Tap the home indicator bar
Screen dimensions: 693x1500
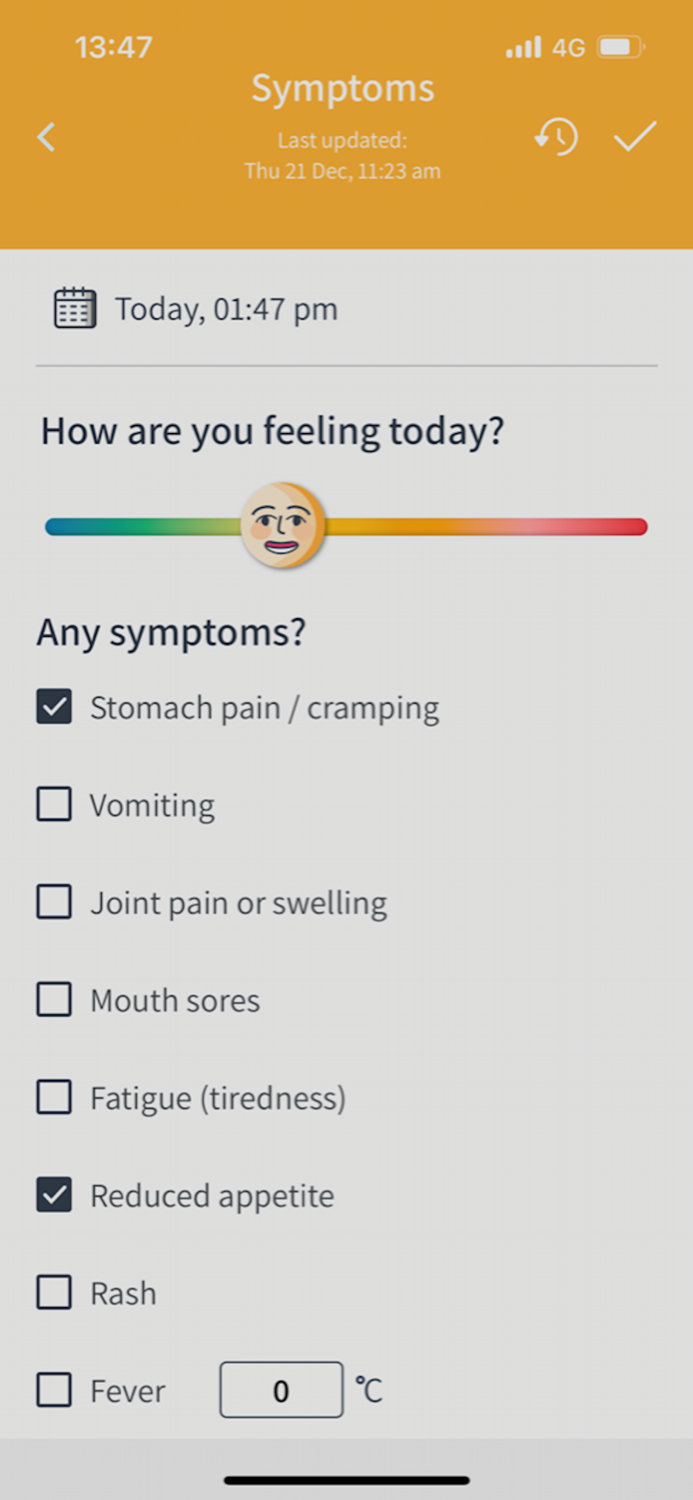[x=346, y=1480]
